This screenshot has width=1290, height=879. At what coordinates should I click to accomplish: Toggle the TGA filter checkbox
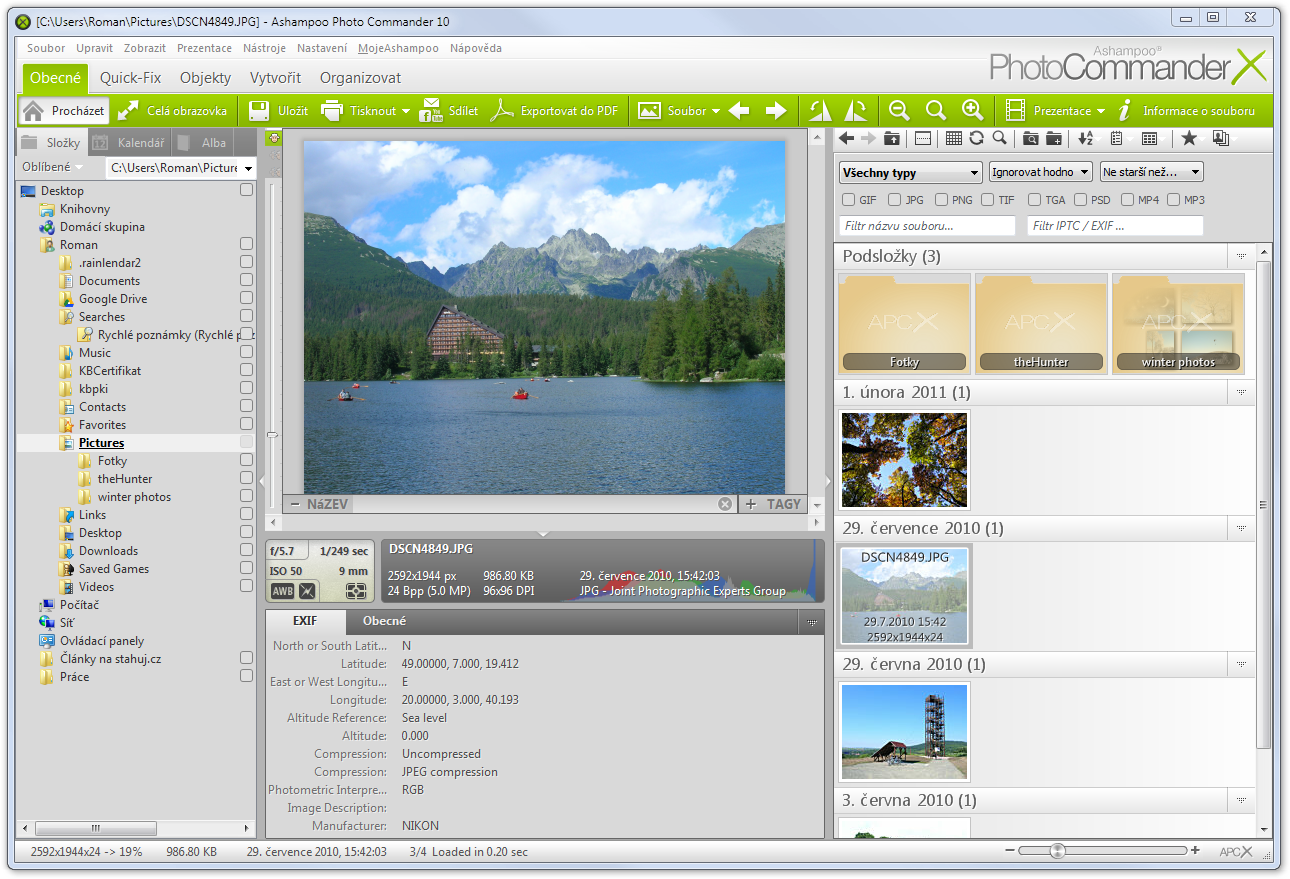click(1035, 200)
